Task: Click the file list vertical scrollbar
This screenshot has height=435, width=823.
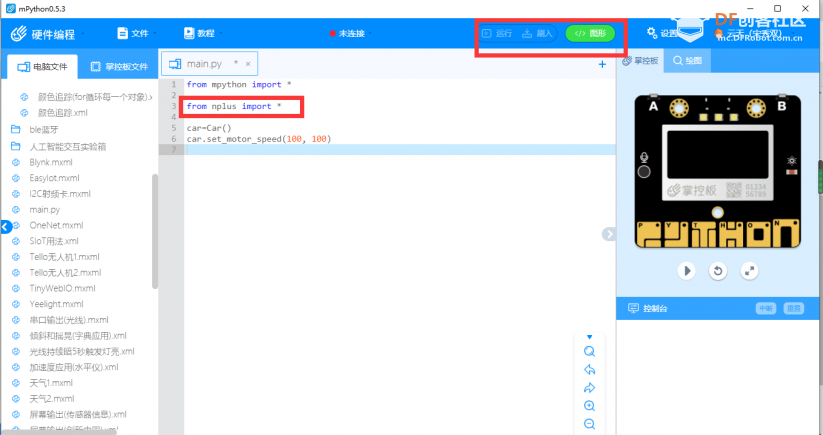Action: [x=155, y=231]
